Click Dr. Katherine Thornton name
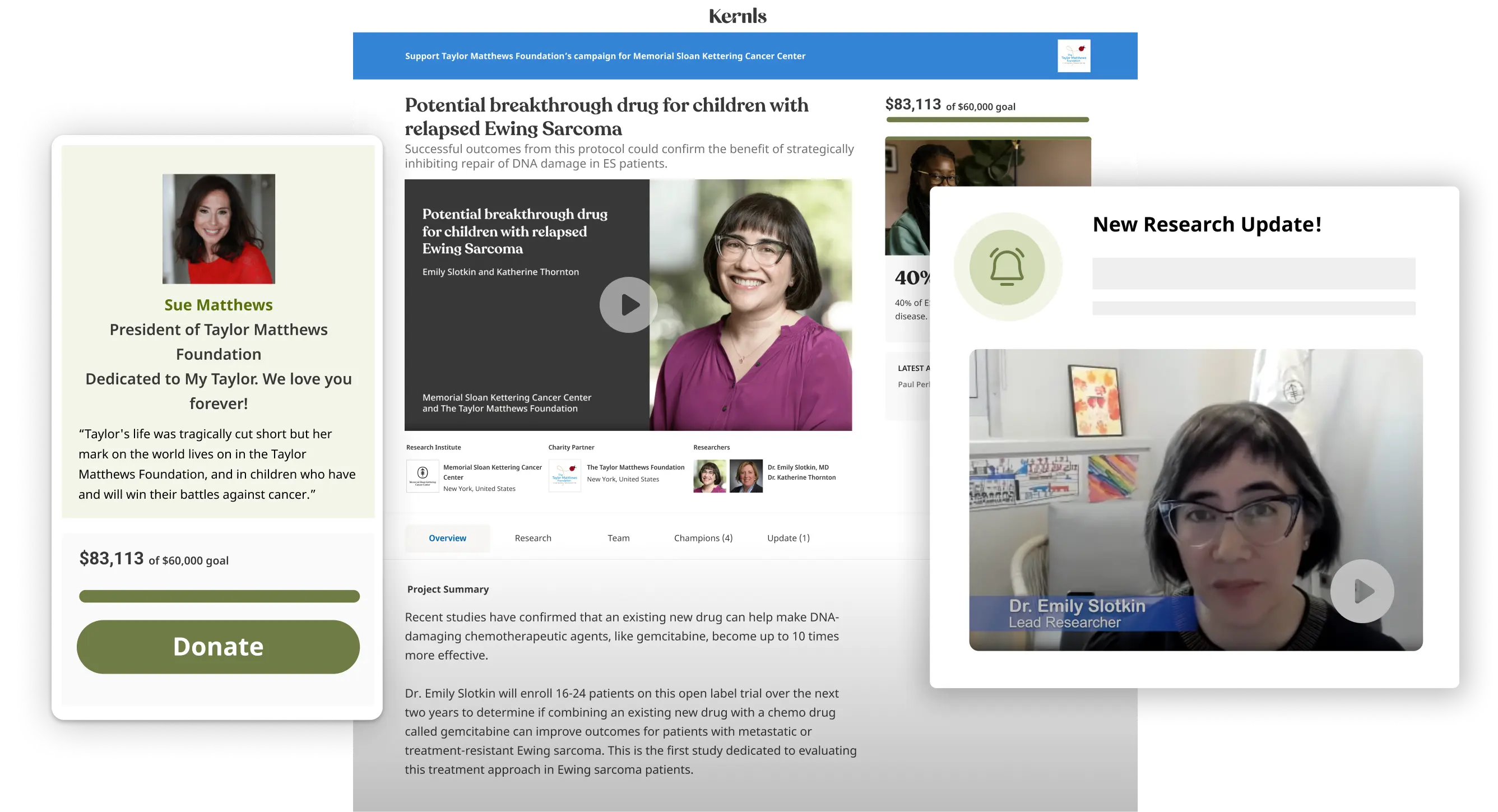Screen dimensions: 1498x812 [801, 477]
